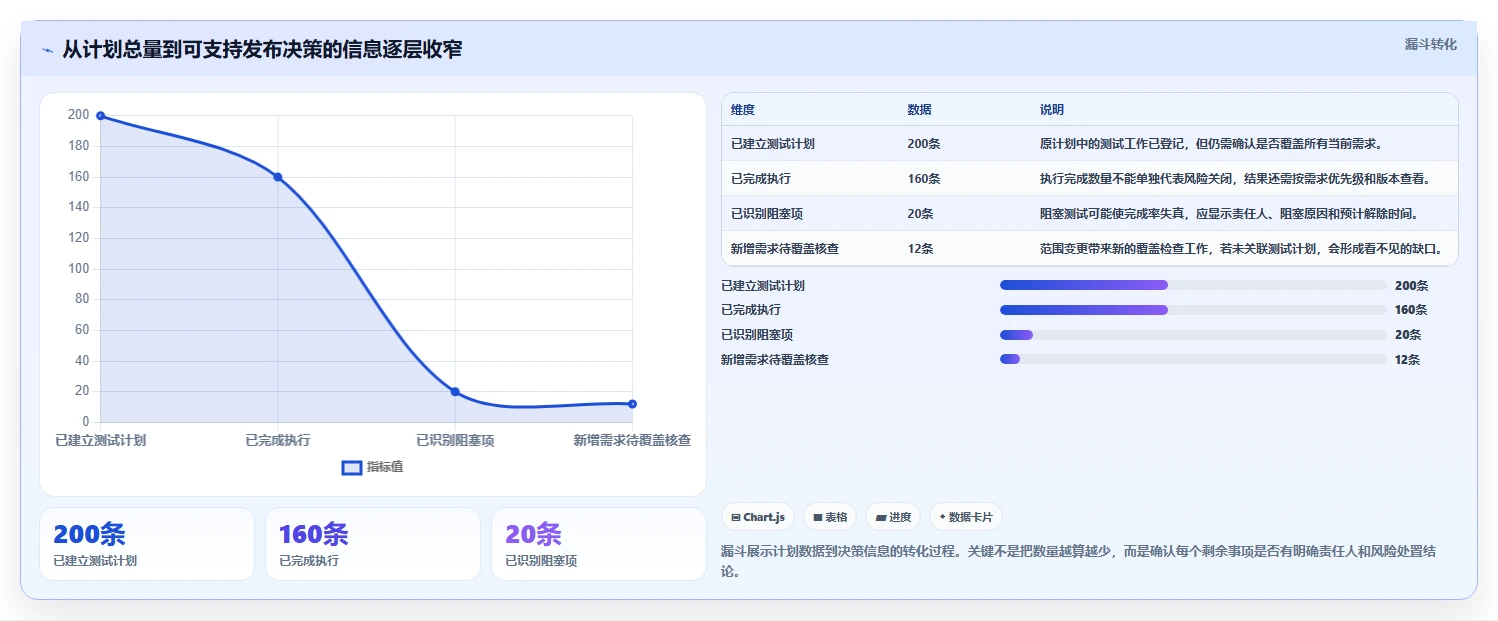Toggle the 指标值 legend color box
The image size is (1498, 621).
[x=352, y=467]
